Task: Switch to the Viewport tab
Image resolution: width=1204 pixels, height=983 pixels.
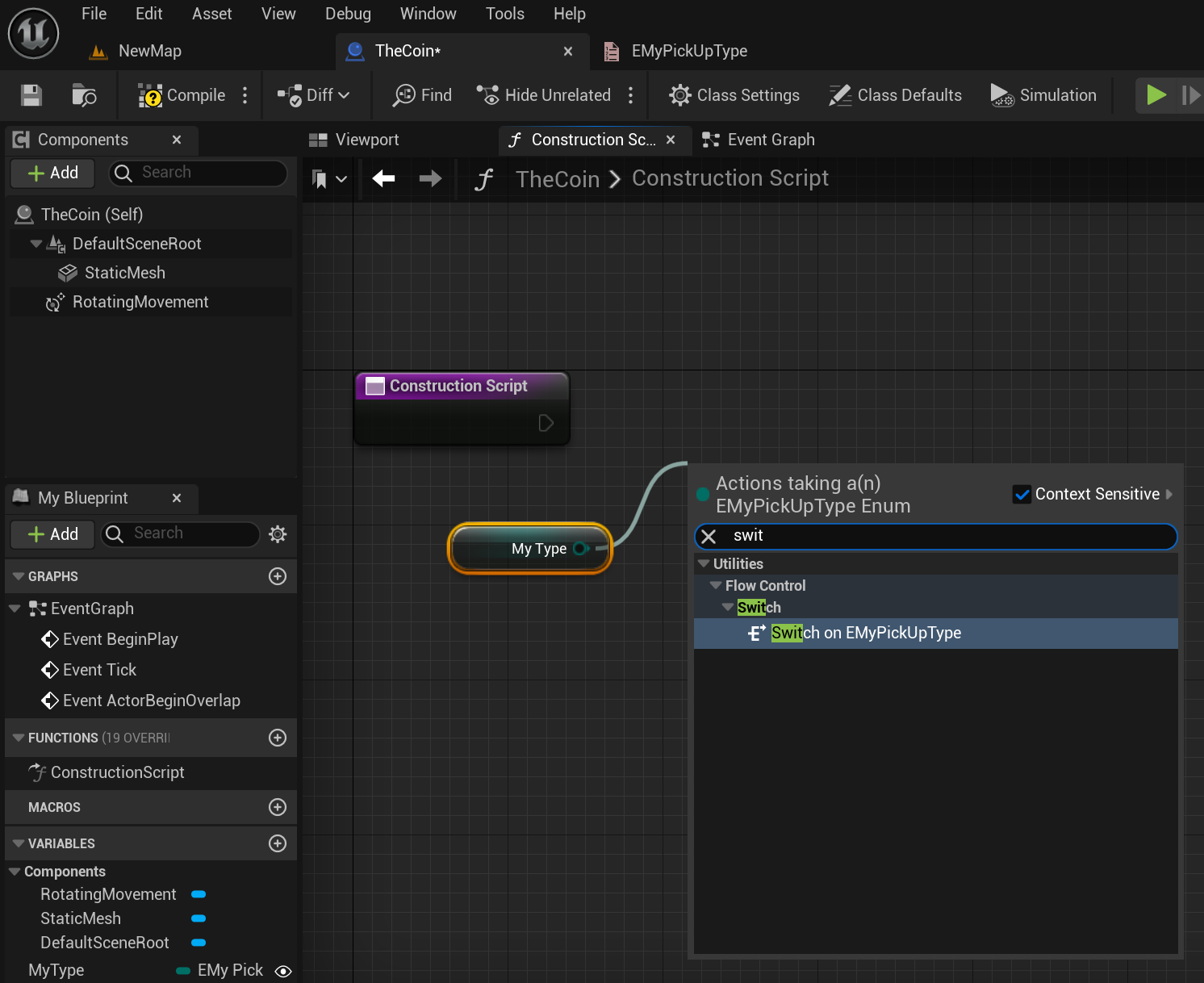Action: click(354, 140)
